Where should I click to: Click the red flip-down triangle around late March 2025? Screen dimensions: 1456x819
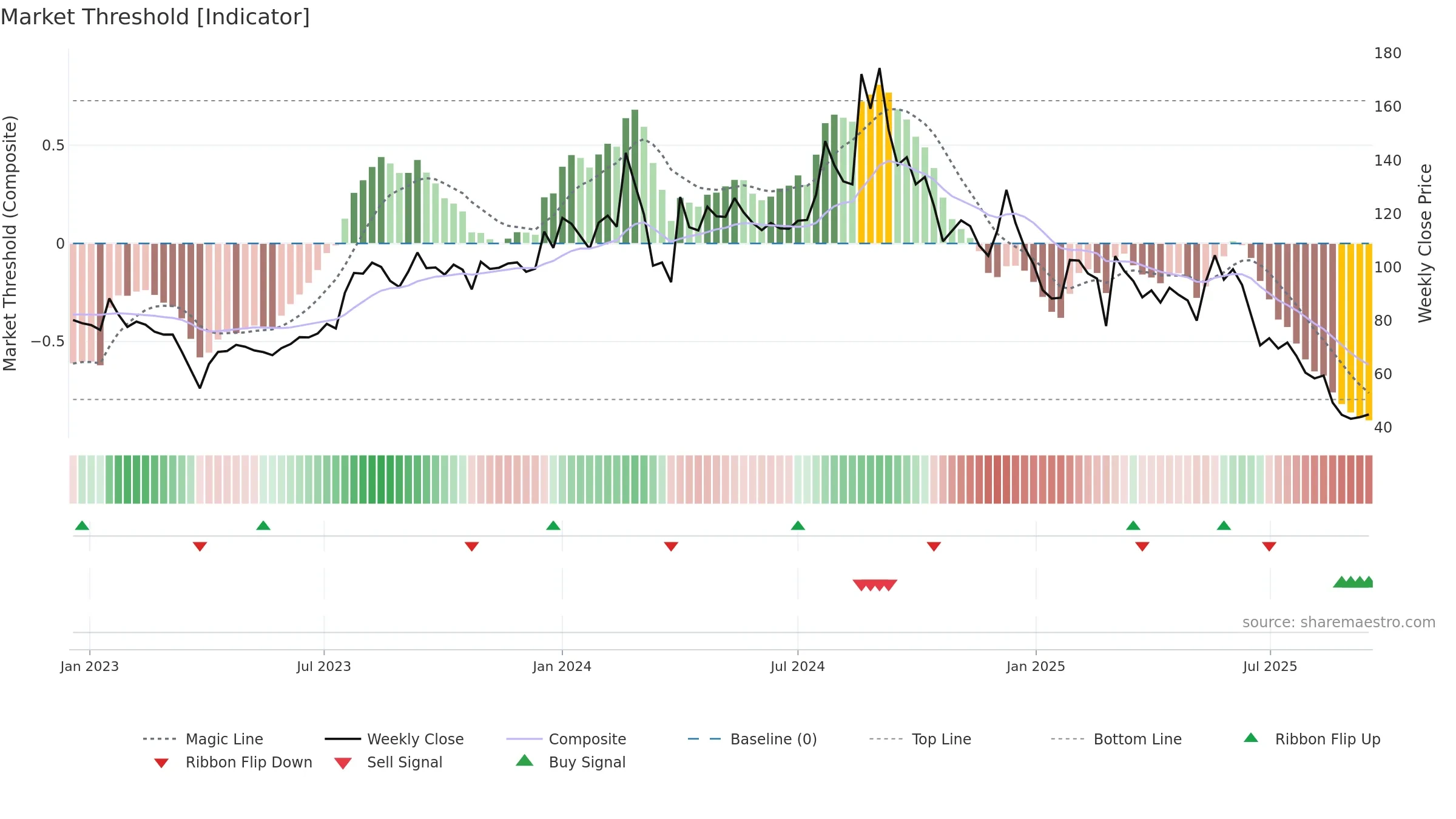pos(1142,547)
